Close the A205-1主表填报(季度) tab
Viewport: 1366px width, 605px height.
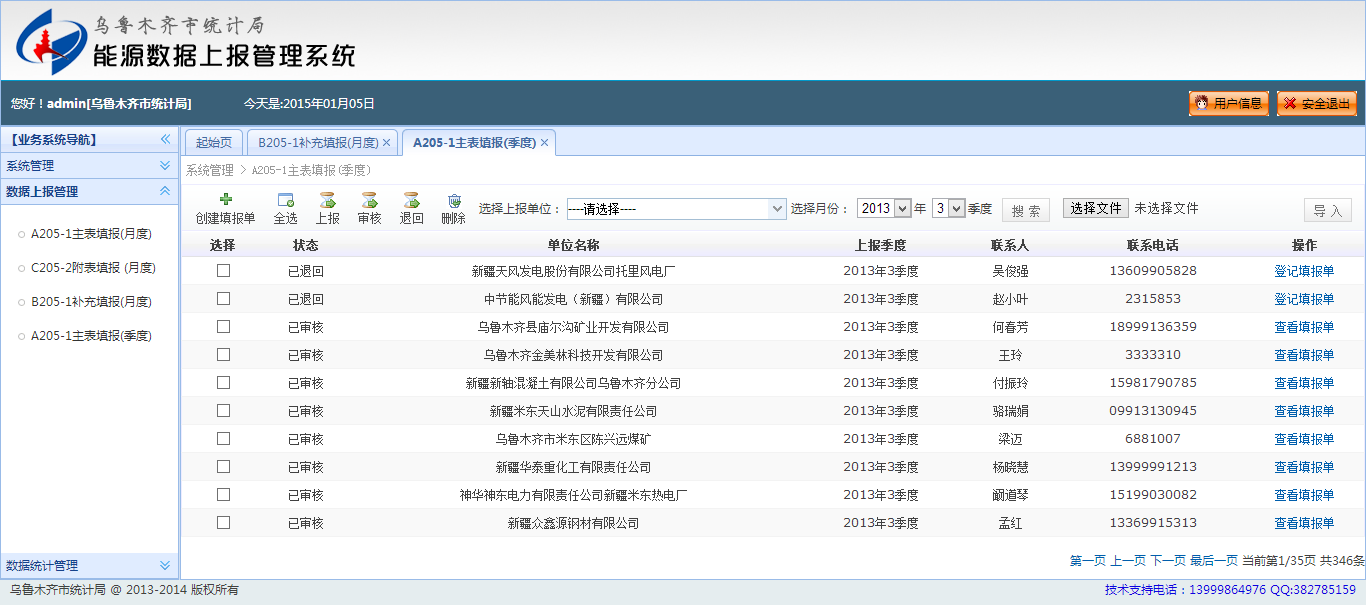tap(544, 143)
